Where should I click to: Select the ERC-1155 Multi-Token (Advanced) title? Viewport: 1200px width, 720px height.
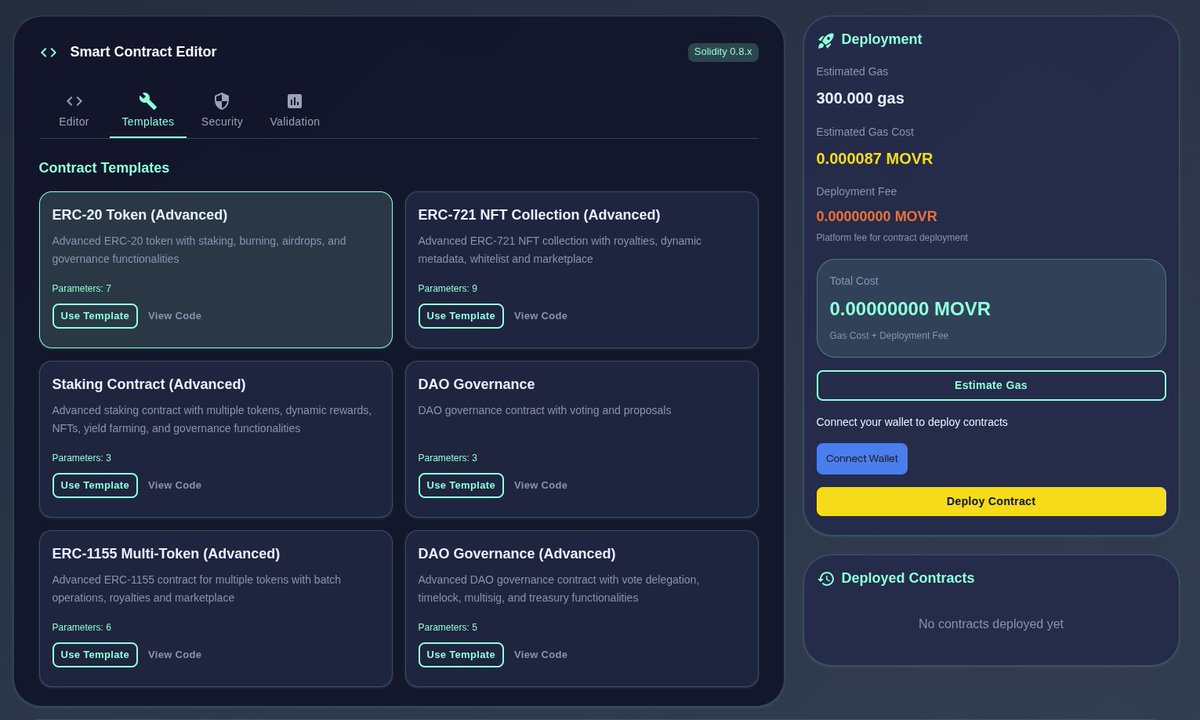tap(166, 554)
